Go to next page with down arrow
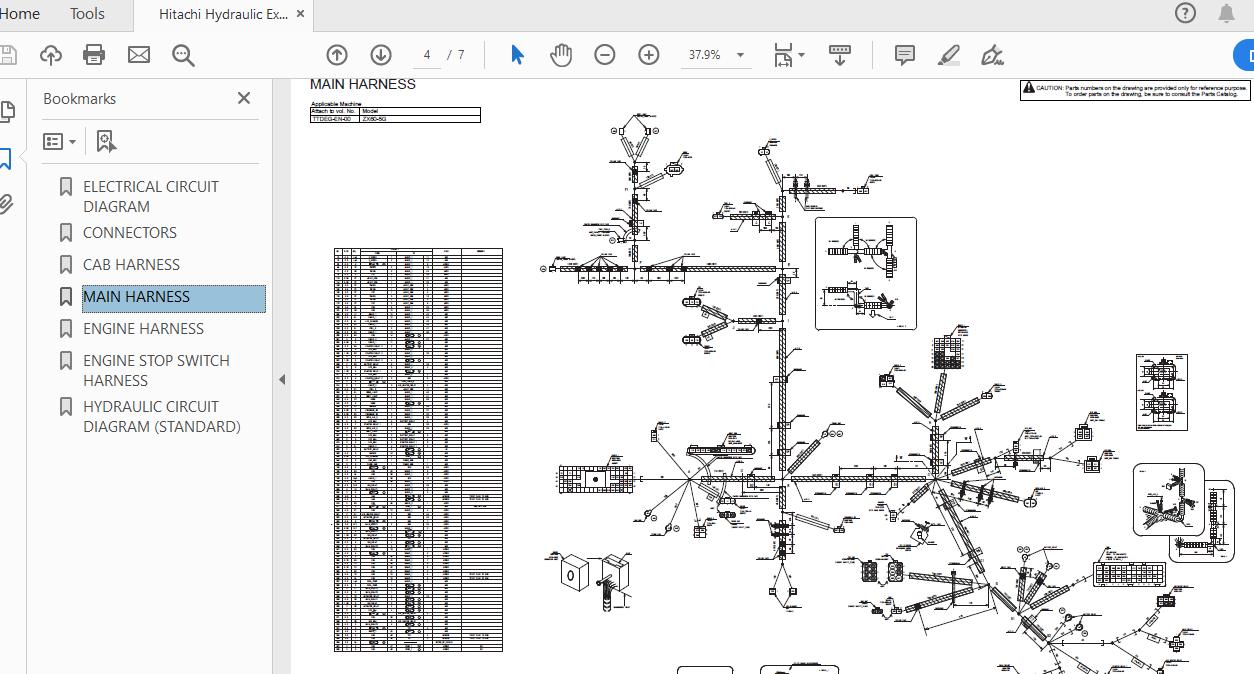1254x674 pixels. coord(381,55)
